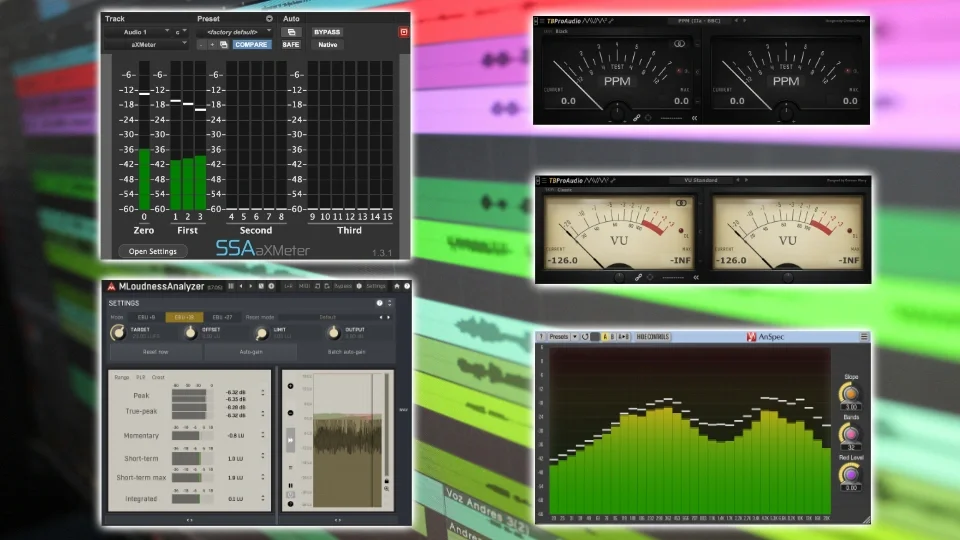Open the aXMeter plugin selector dropdown

(x=147, y=45)
